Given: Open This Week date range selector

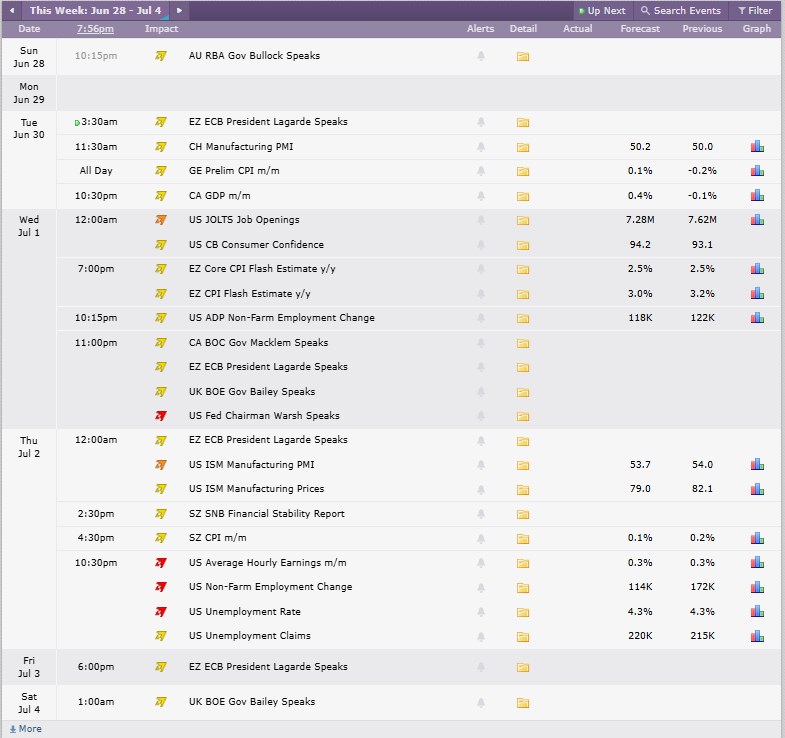Looking at the screenshot, I should pyautogui.click(x=95, y=10).
